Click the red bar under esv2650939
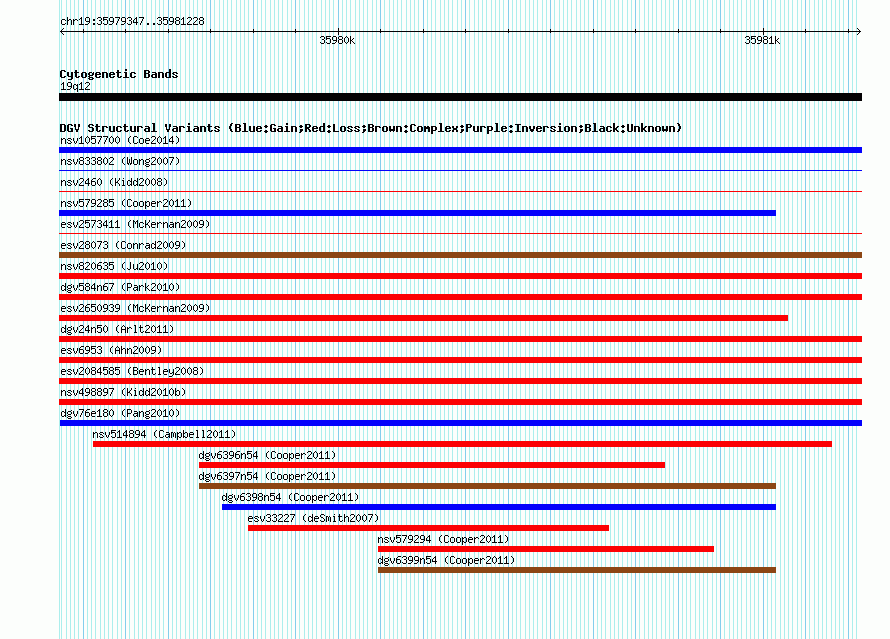 pos(423,318)
